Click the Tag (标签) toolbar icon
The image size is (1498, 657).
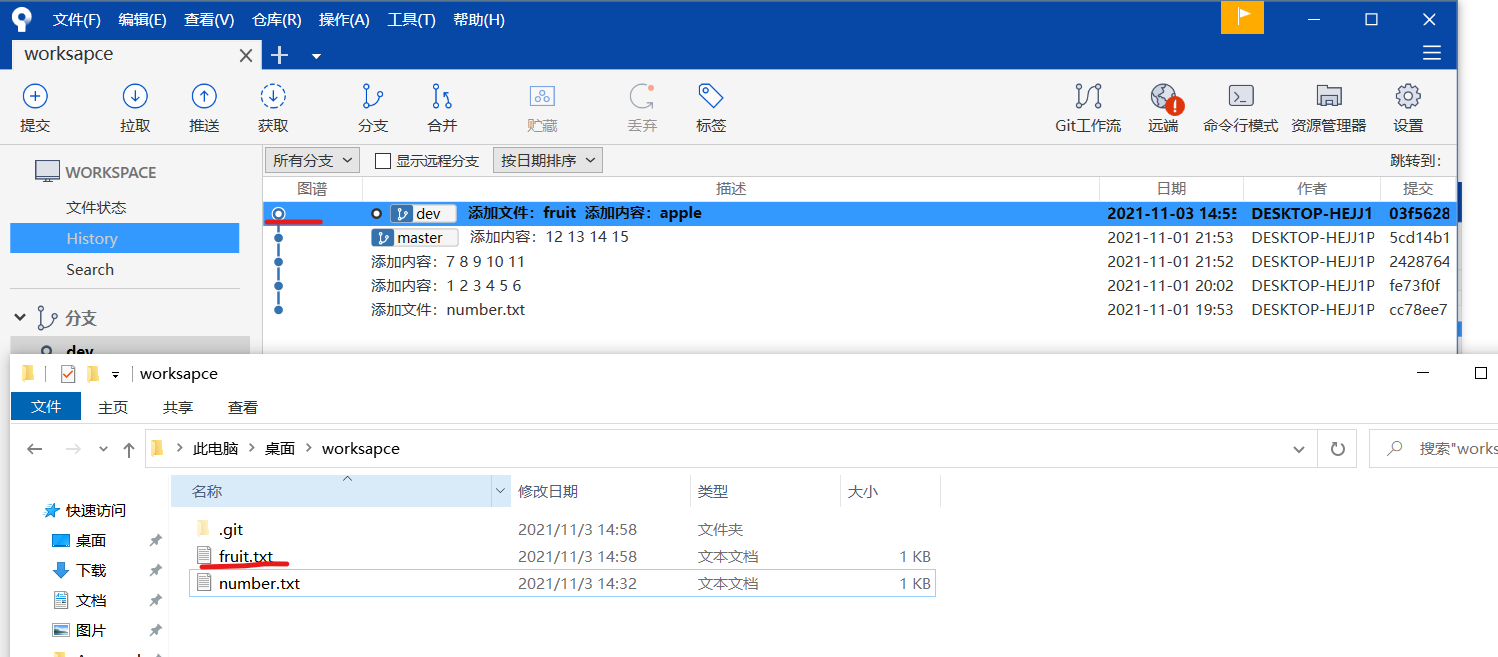click(711, 96)
